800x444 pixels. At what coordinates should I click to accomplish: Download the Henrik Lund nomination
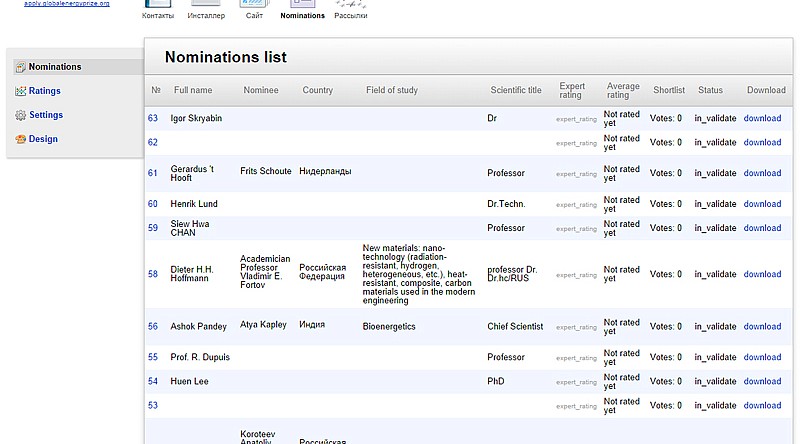coord(762,204)
